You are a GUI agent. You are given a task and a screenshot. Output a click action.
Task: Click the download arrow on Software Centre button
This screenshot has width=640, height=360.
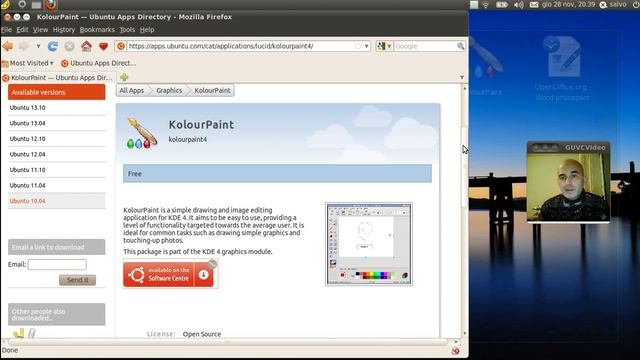click(204, 275)
